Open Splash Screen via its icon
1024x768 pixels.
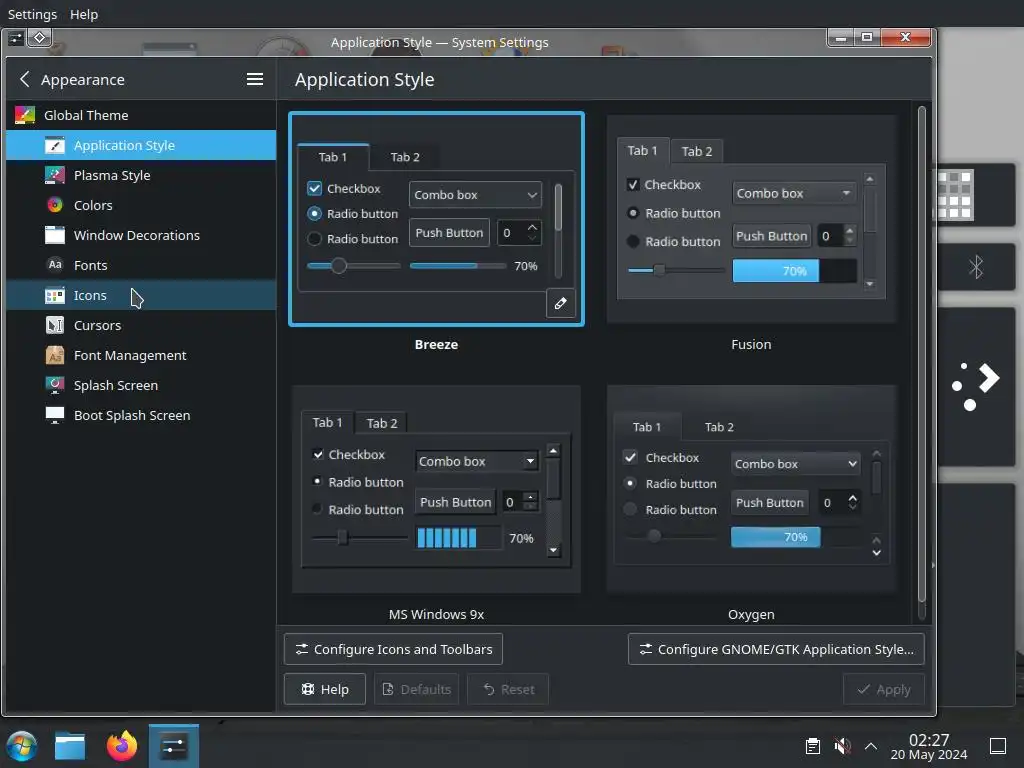(55, 385)
